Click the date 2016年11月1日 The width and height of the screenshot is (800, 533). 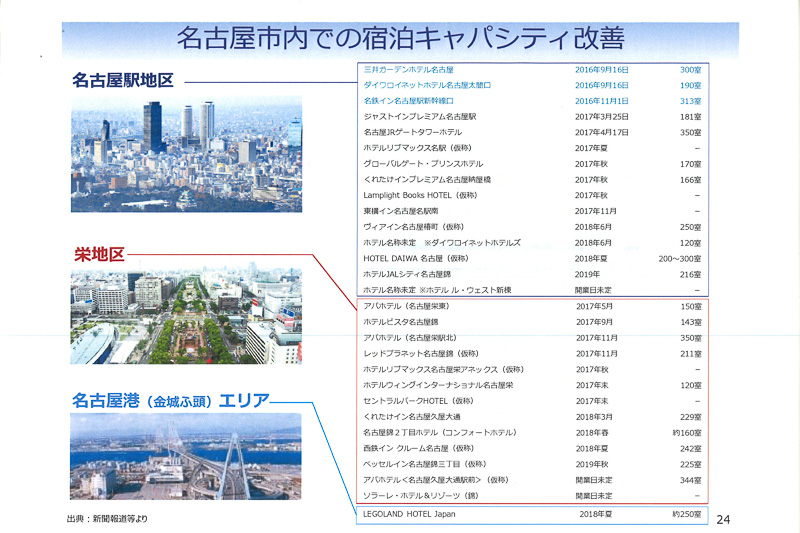coord(602,101)
